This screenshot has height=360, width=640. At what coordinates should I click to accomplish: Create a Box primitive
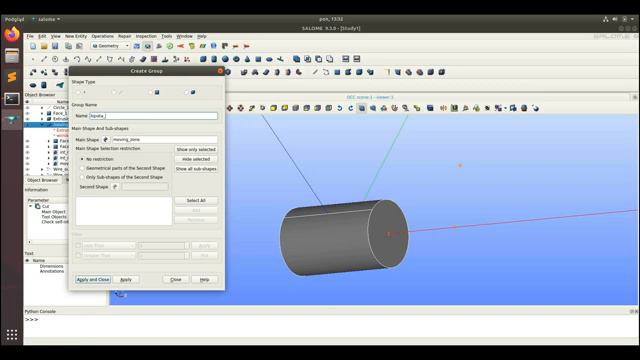click(x=203, y=59)
